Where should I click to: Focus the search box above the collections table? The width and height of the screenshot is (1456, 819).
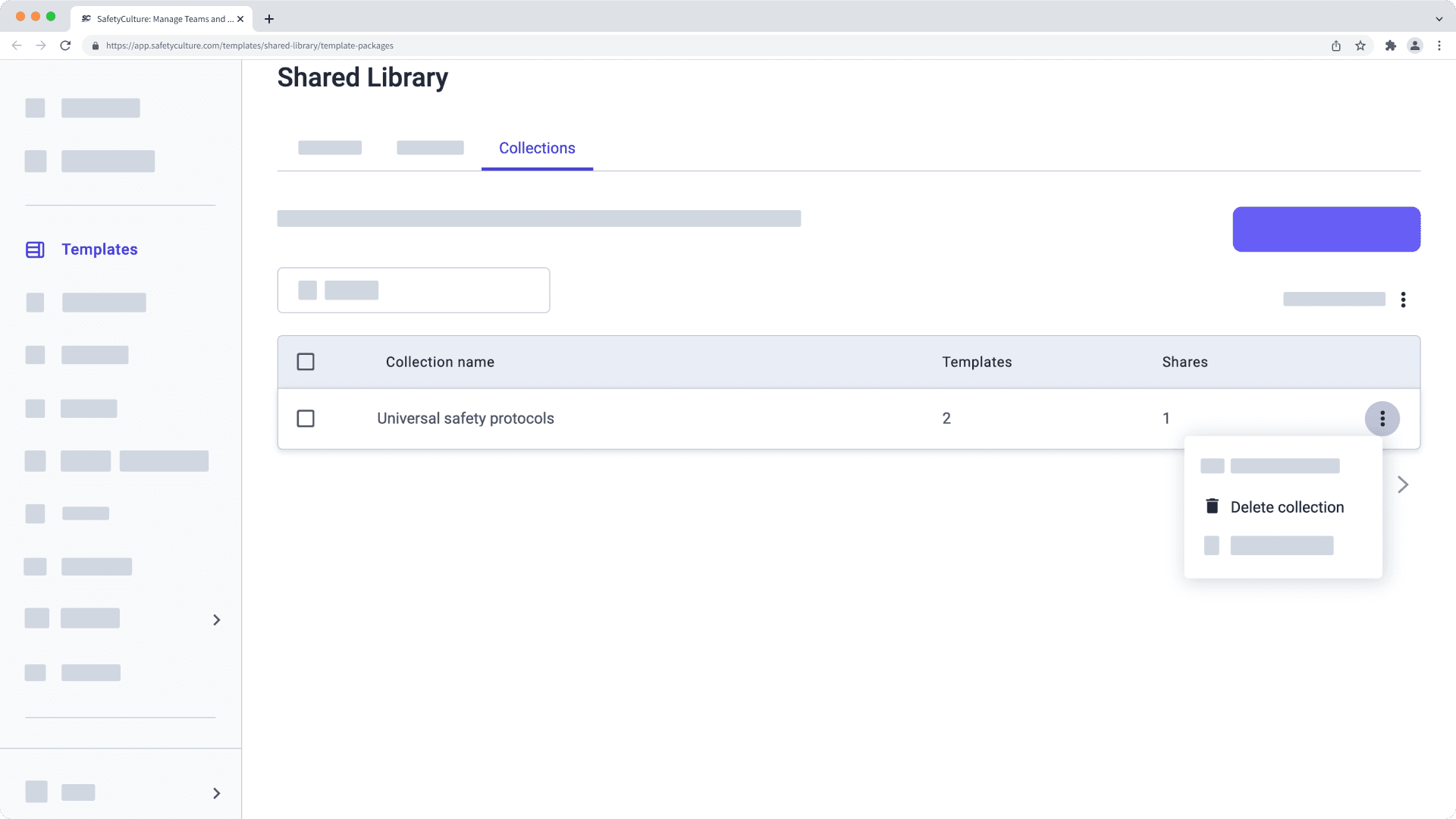[413, 290]
